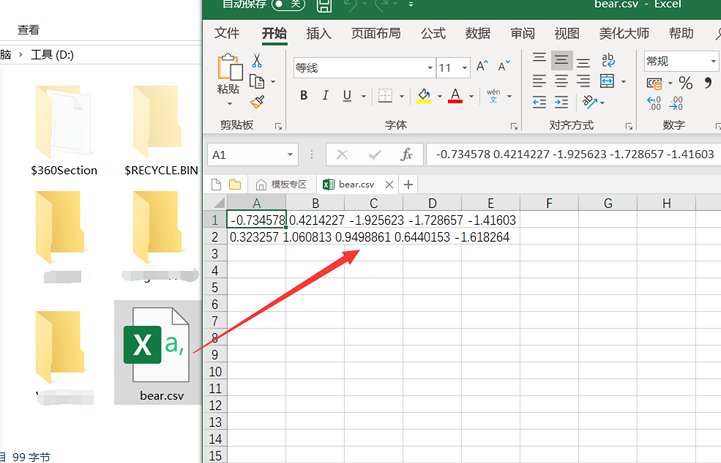Click the Cut scissors icon
Screen dimensions: 721x463
pos(257,60)
